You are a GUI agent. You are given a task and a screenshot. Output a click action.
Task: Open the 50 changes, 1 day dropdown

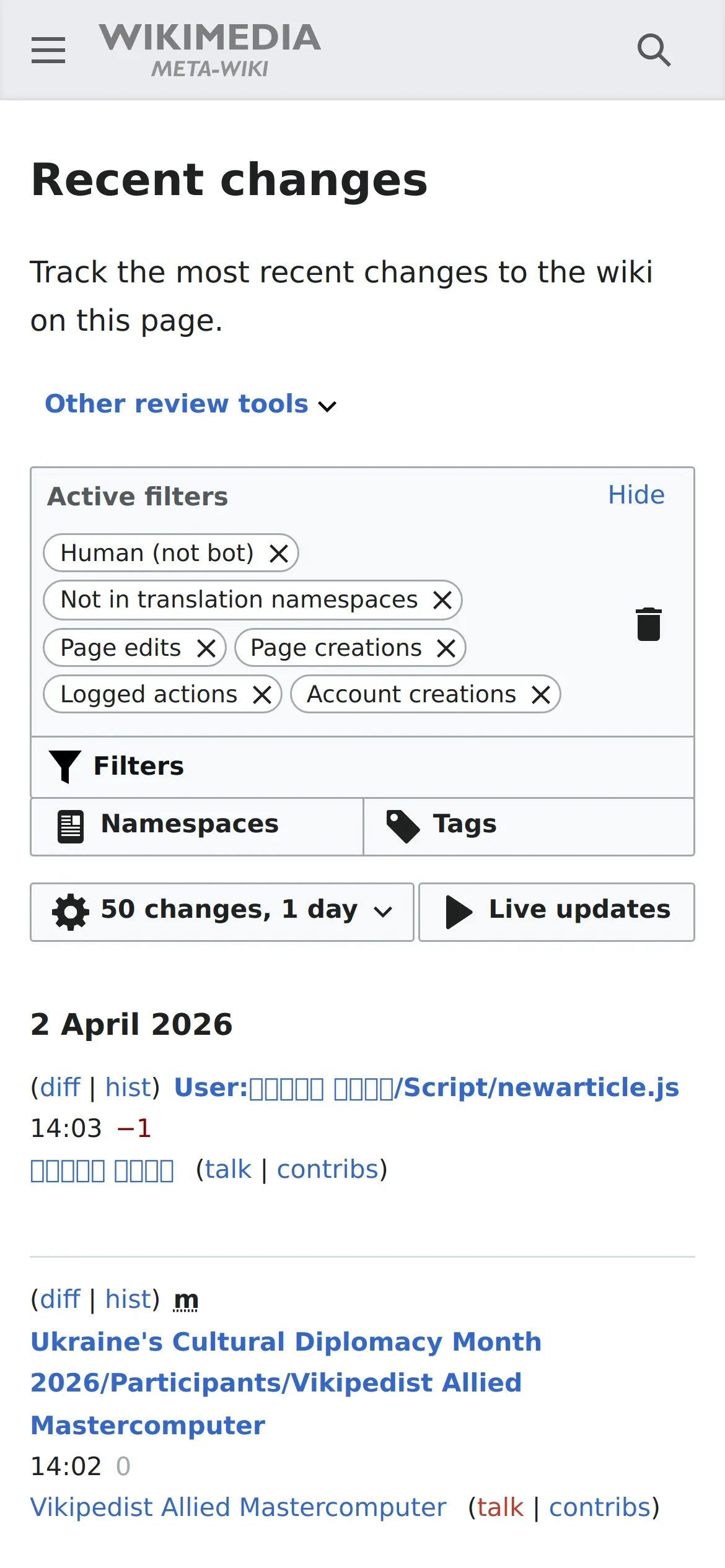(x=222, y=912)
